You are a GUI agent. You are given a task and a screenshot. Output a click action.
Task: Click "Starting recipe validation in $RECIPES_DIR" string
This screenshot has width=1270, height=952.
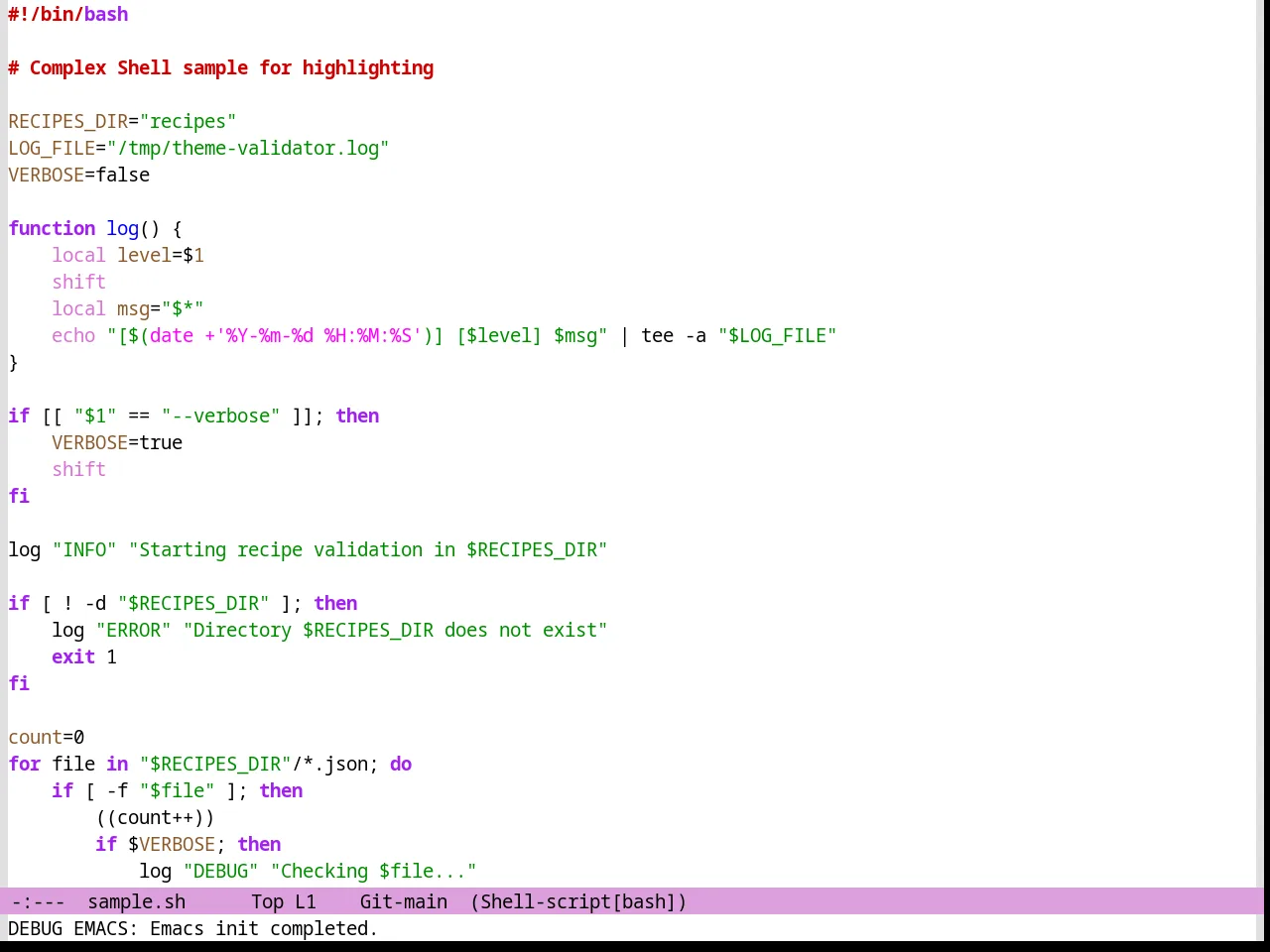(x=368, y=550)
